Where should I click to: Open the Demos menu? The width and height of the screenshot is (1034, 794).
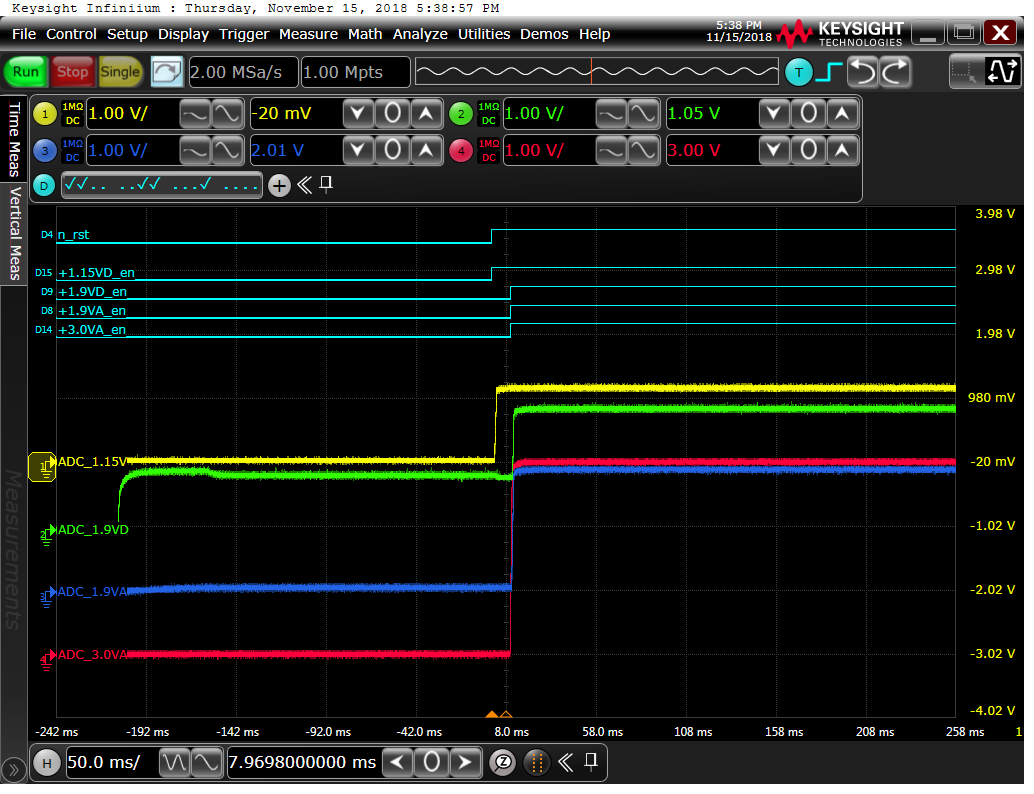point(544,34)
